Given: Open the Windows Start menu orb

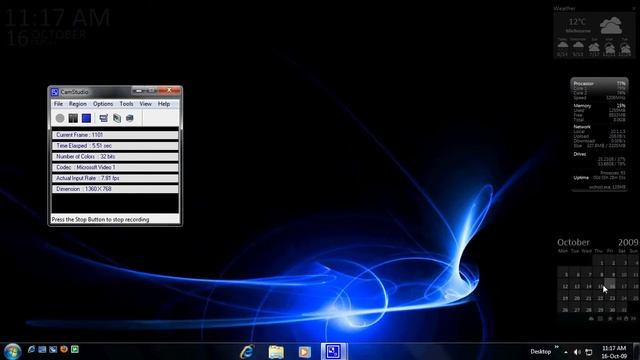Looking at the screenshot, I should point(12,351).
